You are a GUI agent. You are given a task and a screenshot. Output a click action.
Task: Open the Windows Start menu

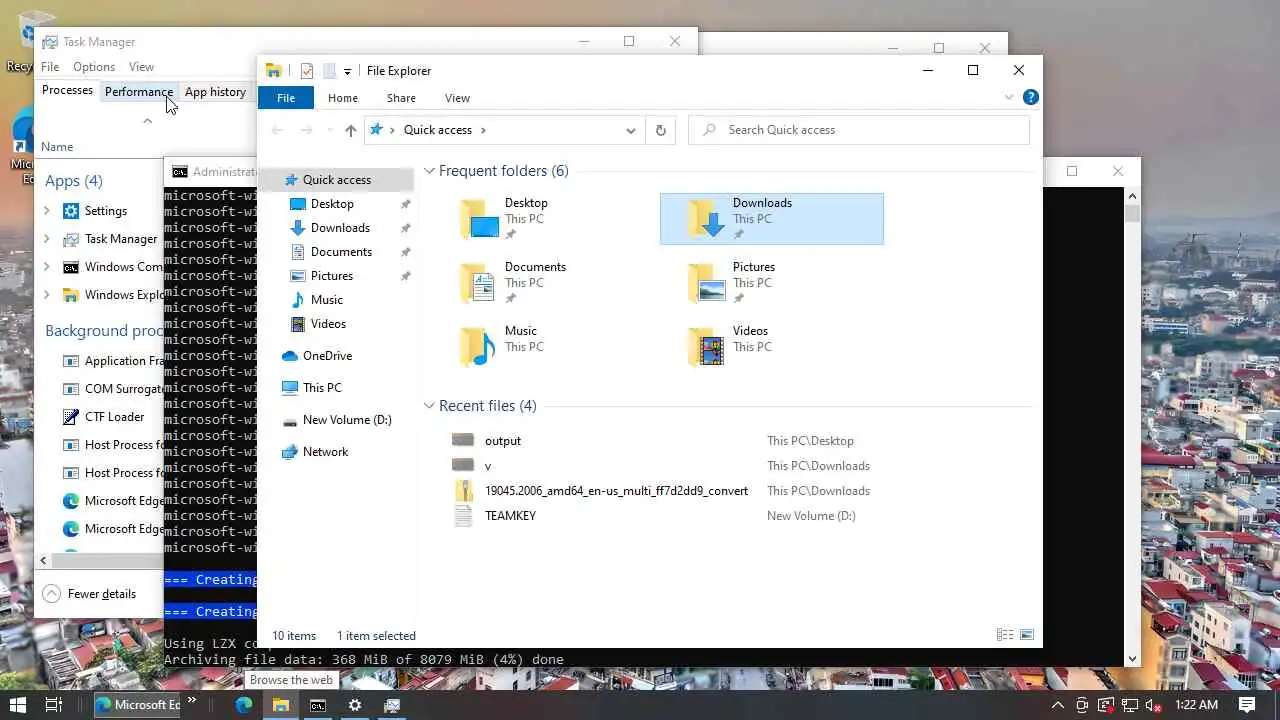17,705
